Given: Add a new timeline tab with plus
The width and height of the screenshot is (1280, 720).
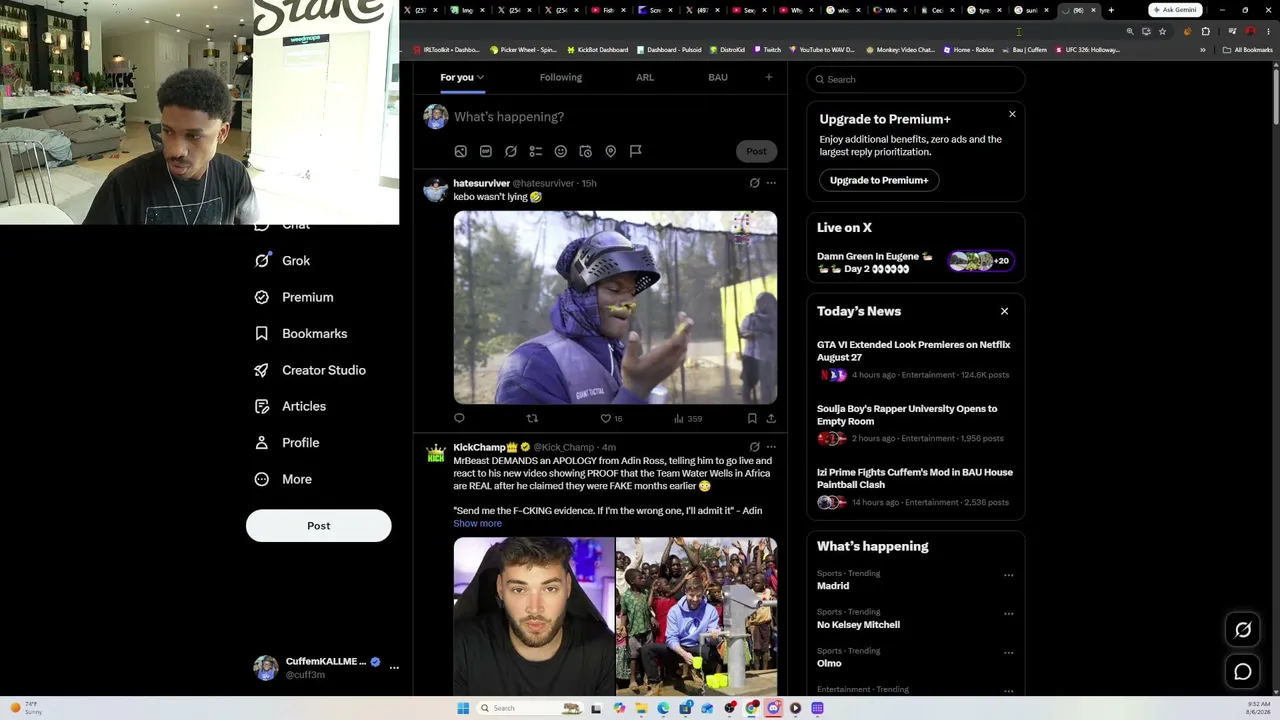Looking at the screenshot, I should click(769, 77).
